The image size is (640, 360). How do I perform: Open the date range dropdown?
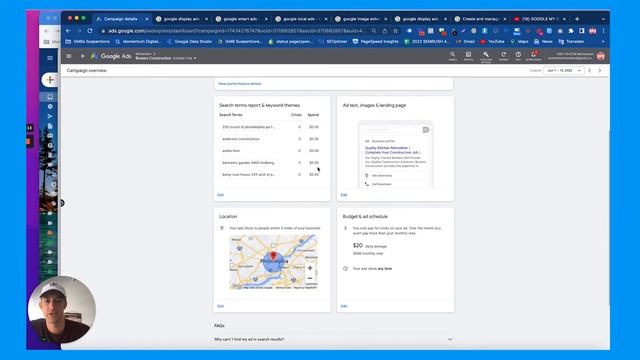tap(563, 71)
